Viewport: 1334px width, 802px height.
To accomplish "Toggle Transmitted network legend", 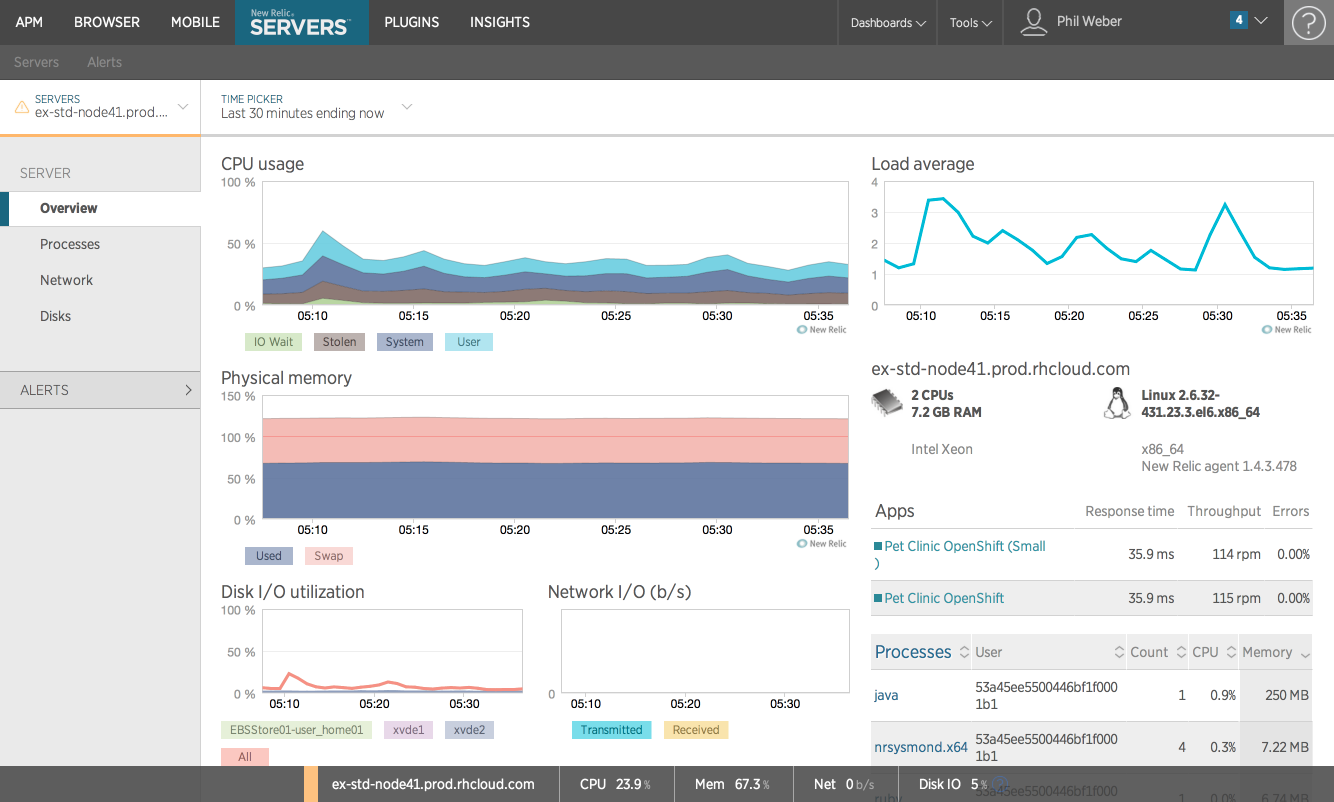I will [612, 730].
